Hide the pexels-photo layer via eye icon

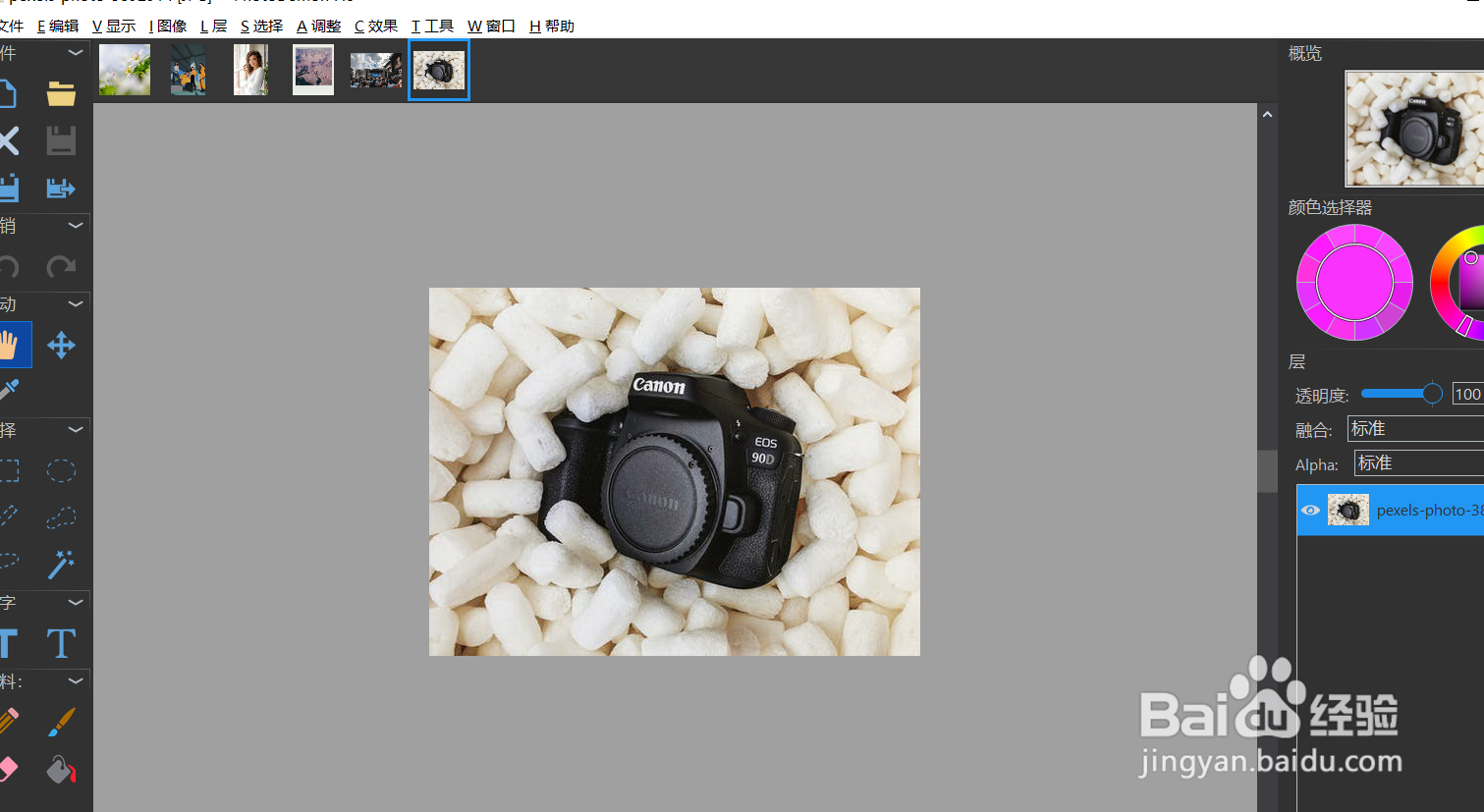pos(1310,510)
